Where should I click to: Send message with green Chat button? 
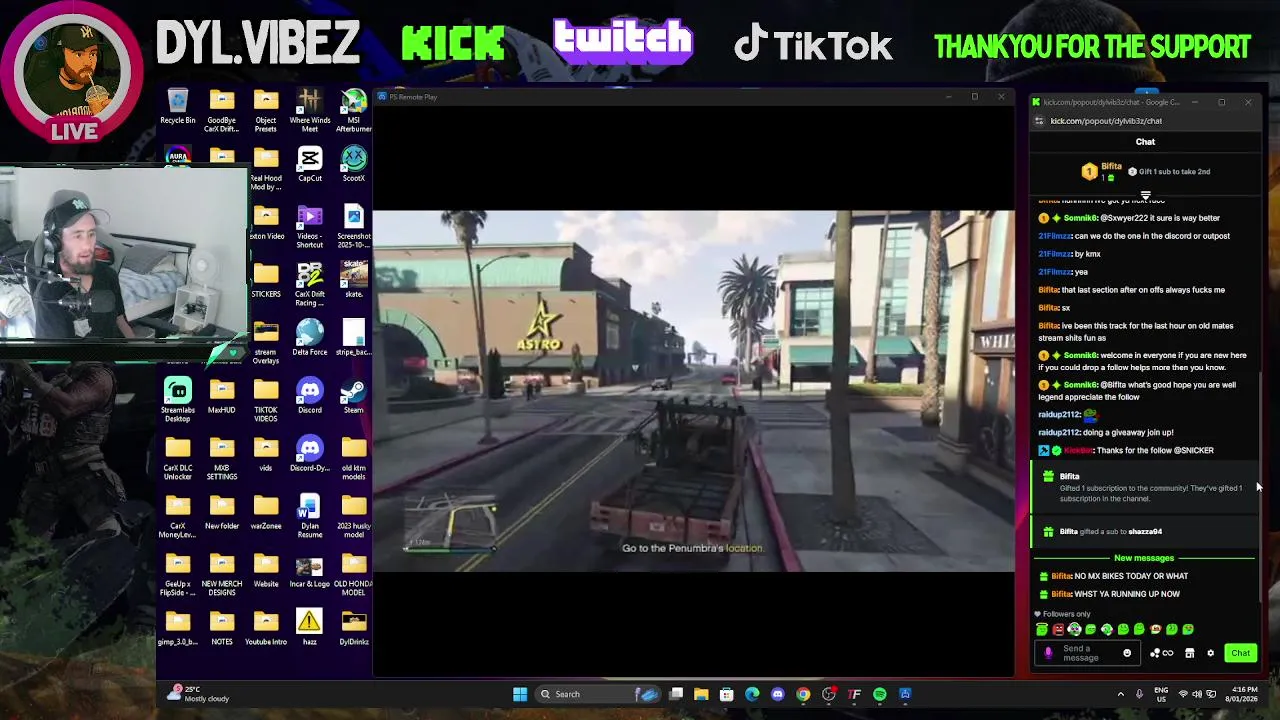1240,653
